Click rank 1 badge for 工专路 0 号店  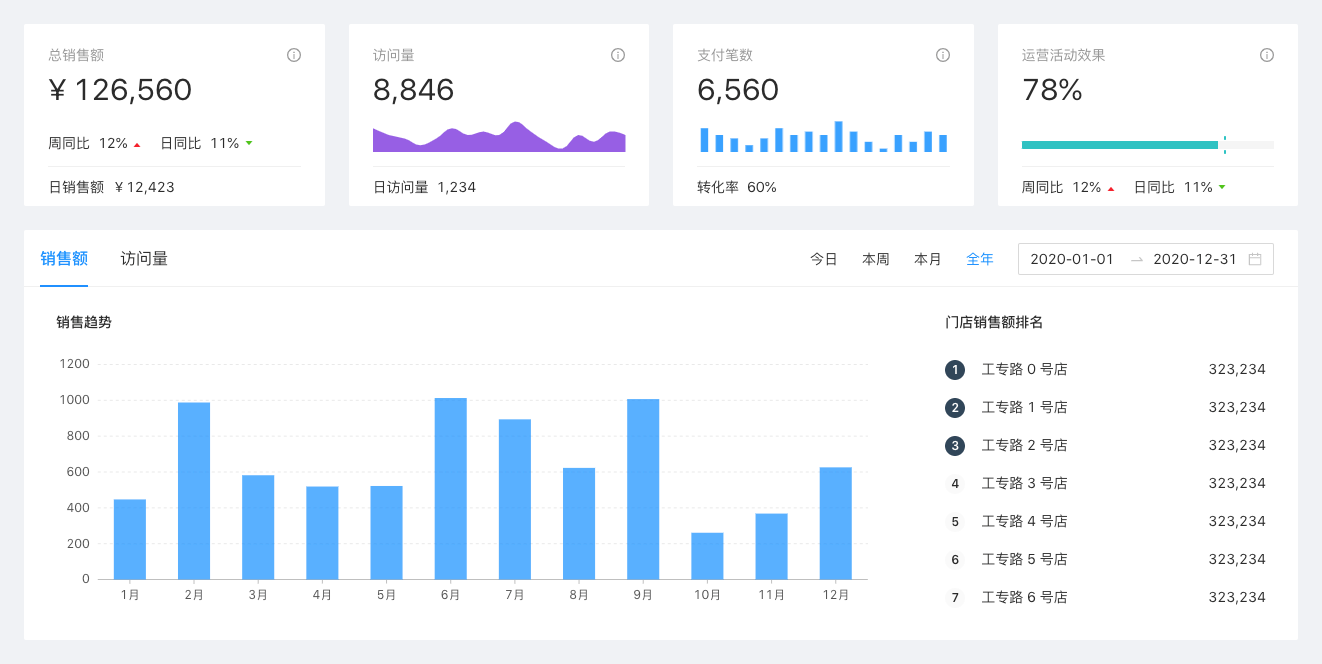click(955, 370)
